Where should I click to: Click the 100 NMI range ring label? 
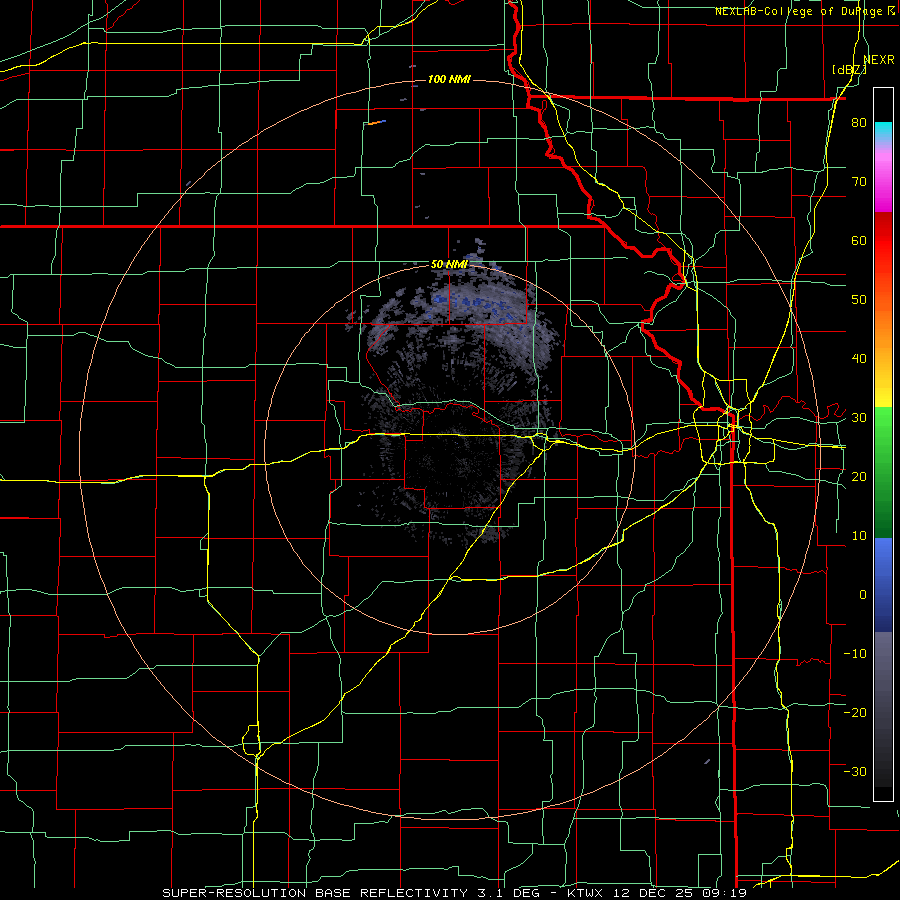coord(449,79)
